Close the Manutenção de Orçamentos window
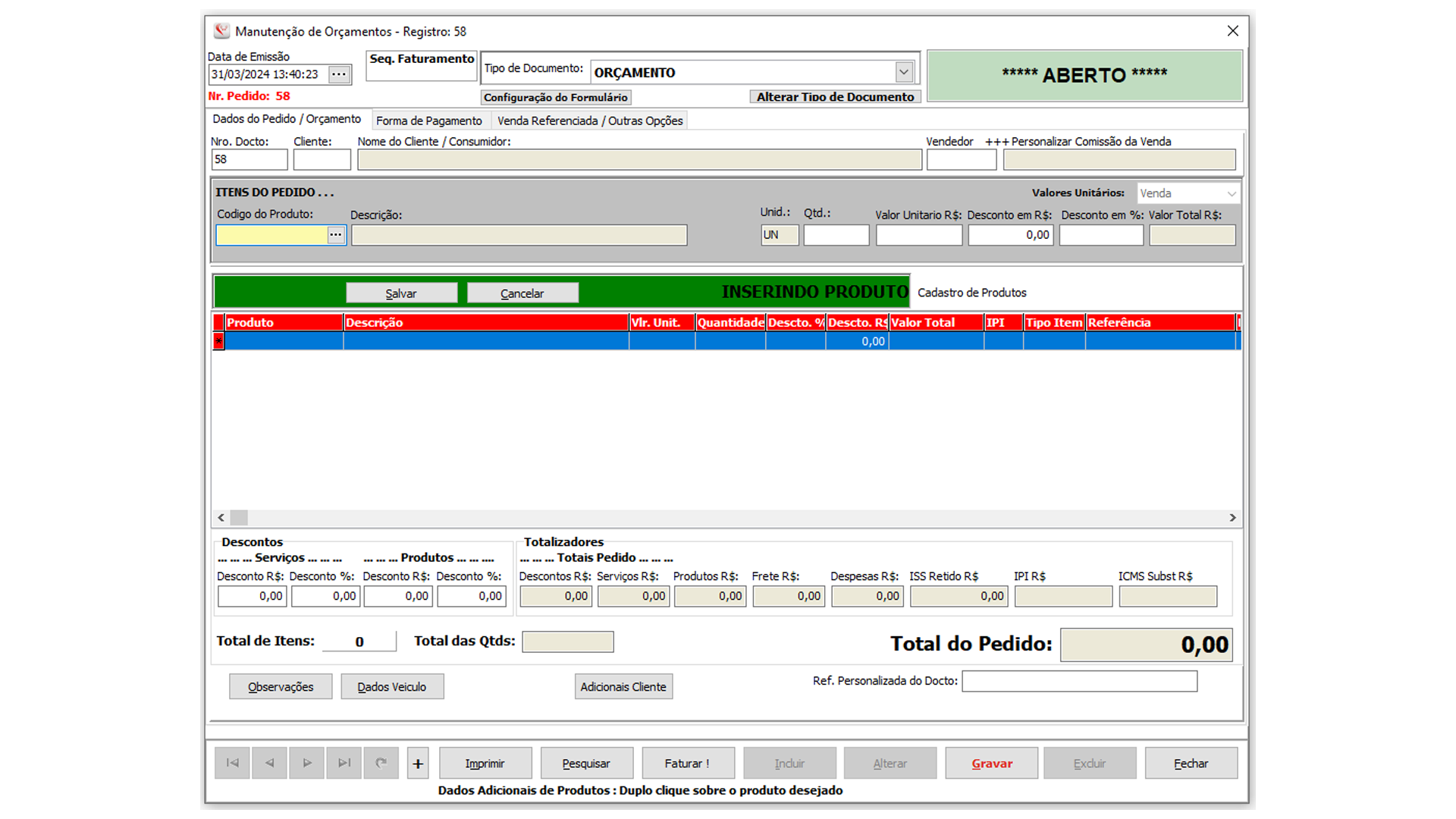This screenshot has width=1456, height=819. coord(1232,31)
